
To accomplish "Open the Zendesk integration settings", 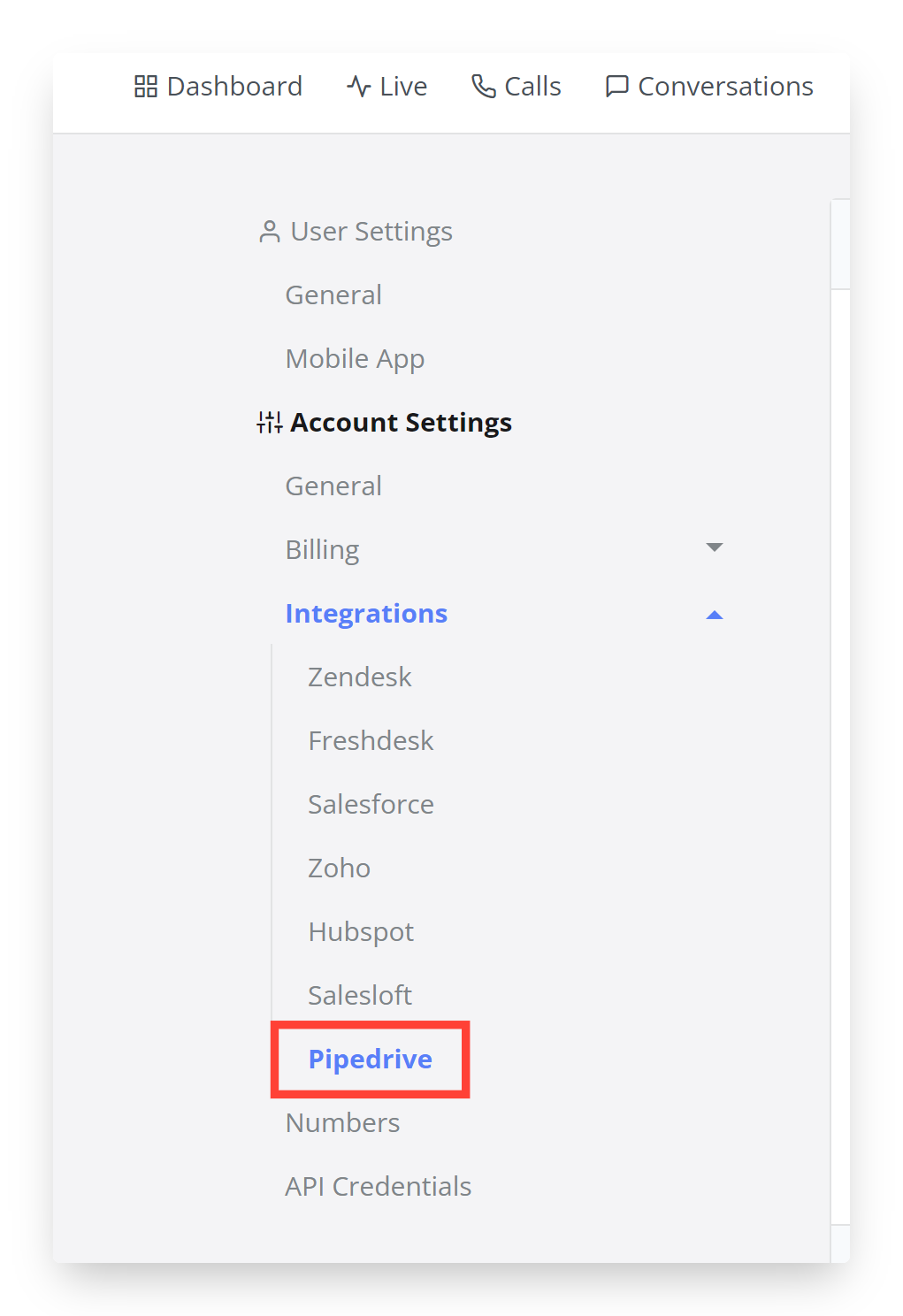I will (x=359, y=677).
